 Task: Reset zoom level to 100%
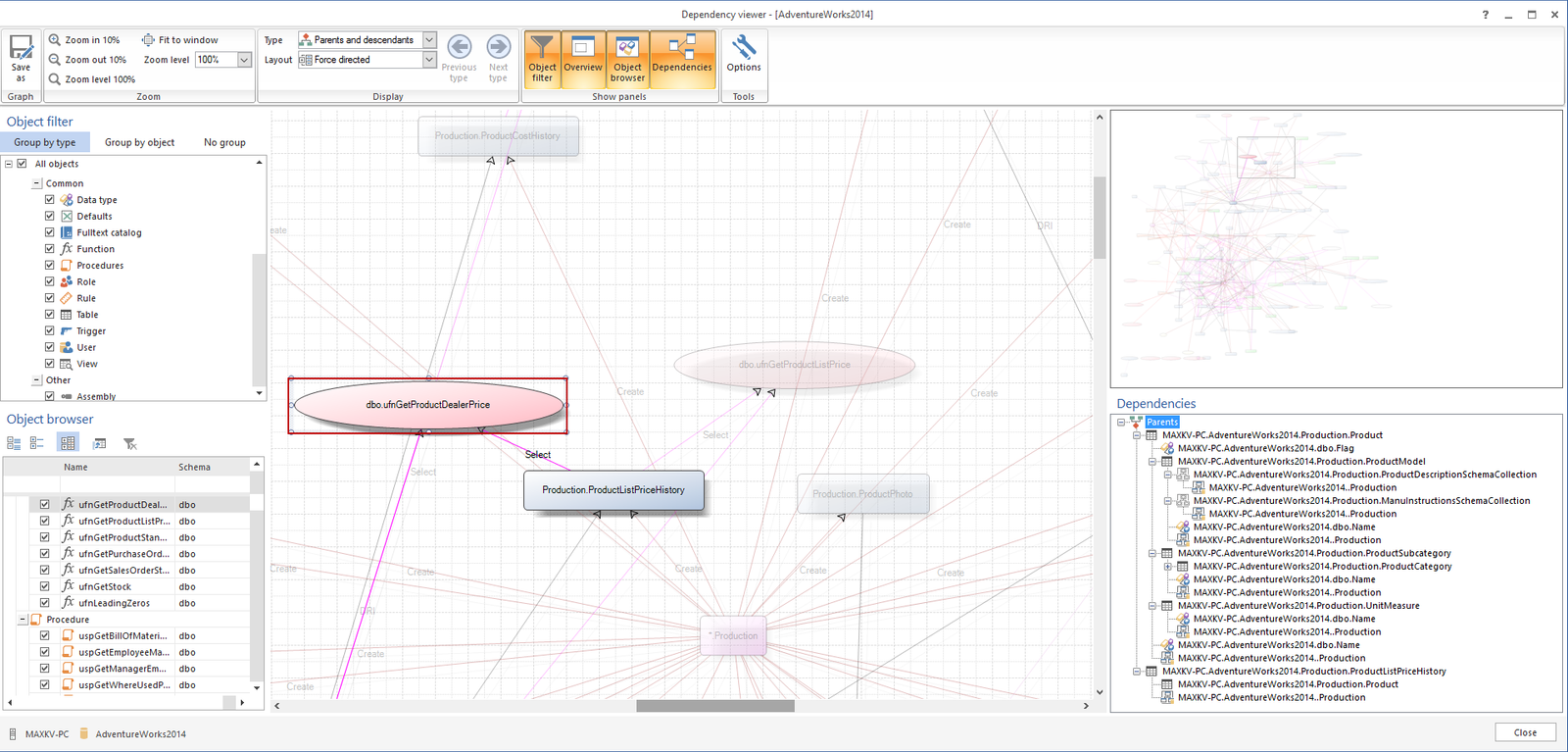[x=92, y=79]
